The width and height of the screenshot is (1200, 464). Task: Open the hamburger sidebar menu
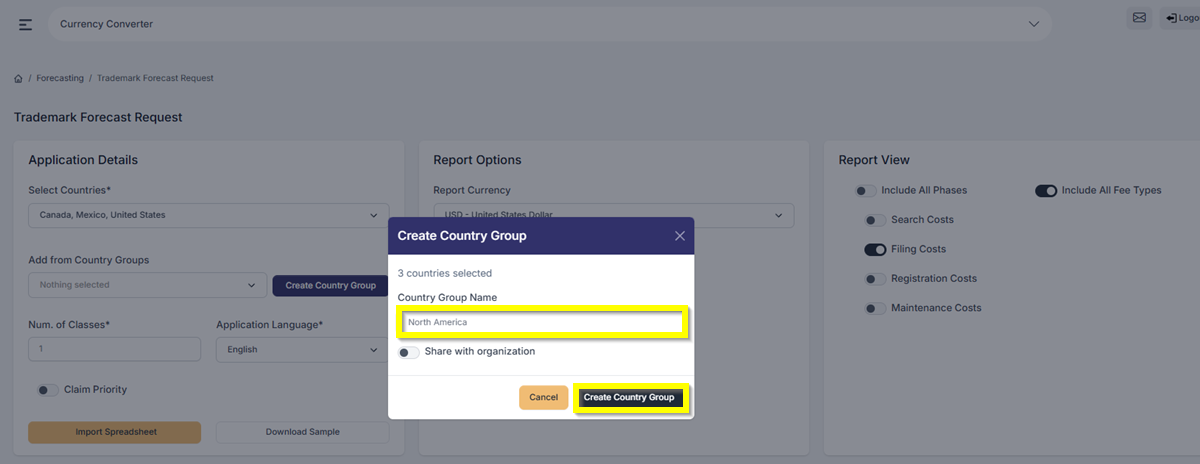pos(25,24)
